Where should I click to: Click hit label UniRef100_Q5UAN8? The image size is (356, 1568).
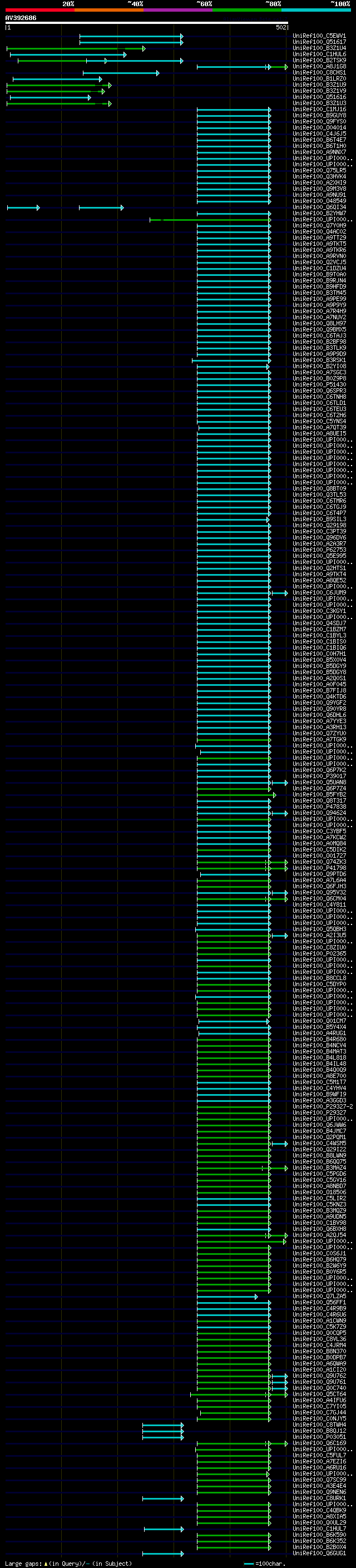(x=319, y=783)
